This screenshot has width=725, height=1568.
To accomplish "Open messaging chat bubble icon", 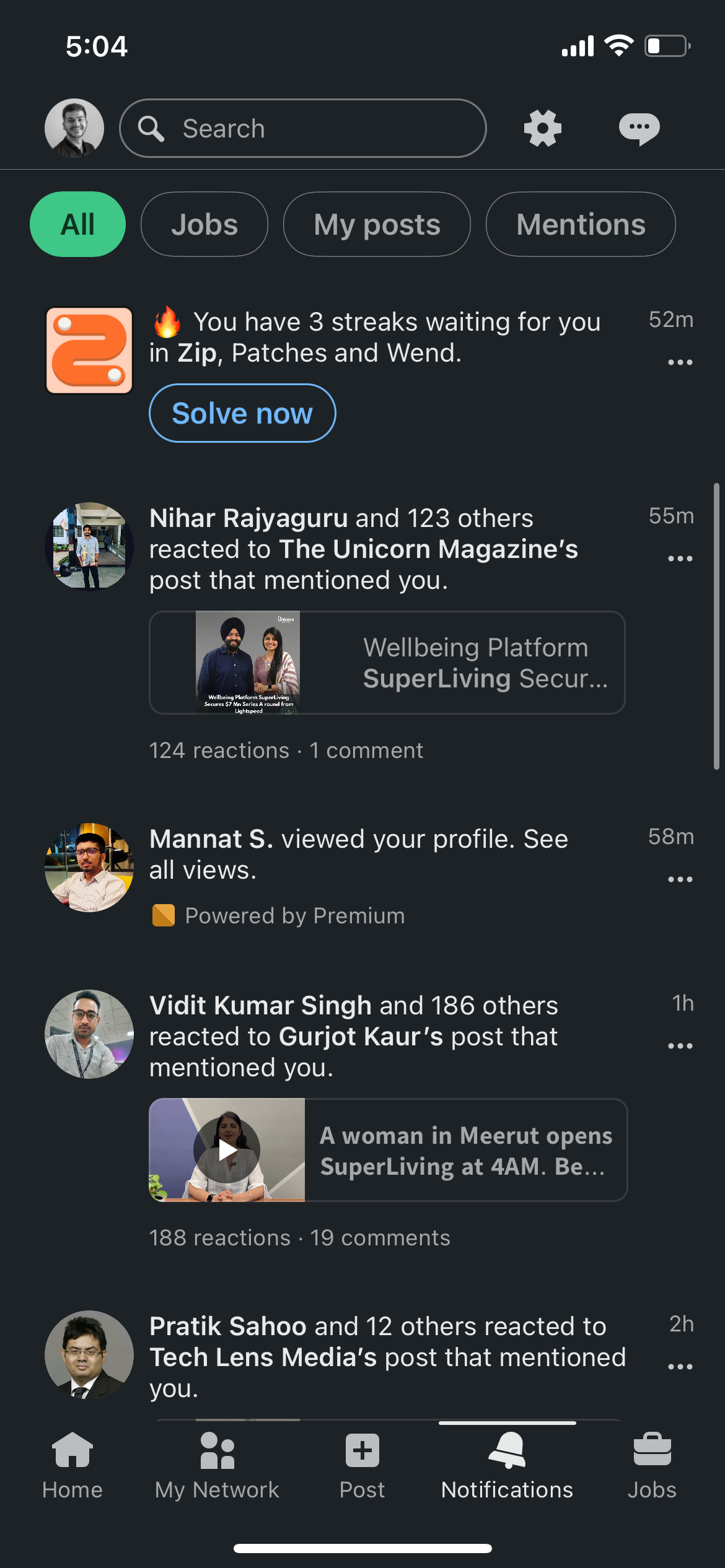I will 639,129.
